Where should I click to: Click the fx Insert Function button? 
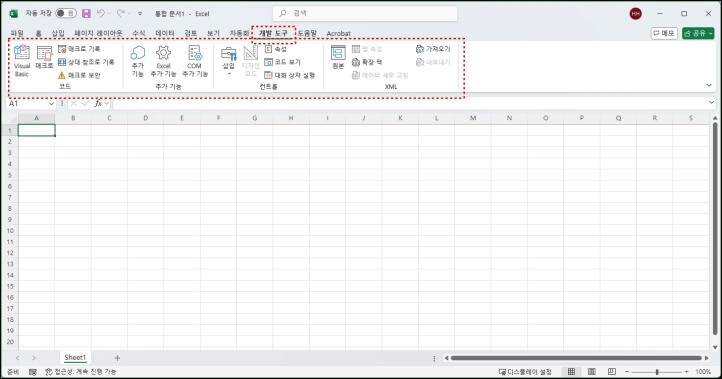tap(98, 104)
